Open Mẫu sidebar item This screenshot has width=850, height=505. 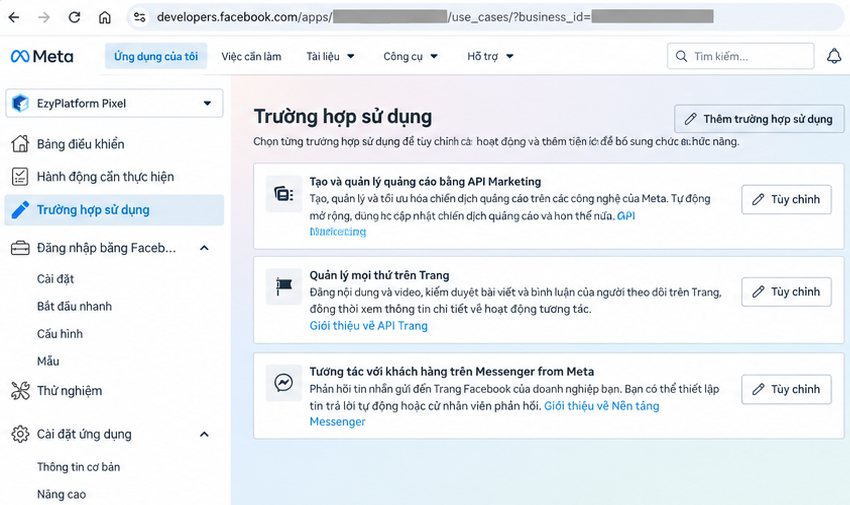tap(48, 361)
